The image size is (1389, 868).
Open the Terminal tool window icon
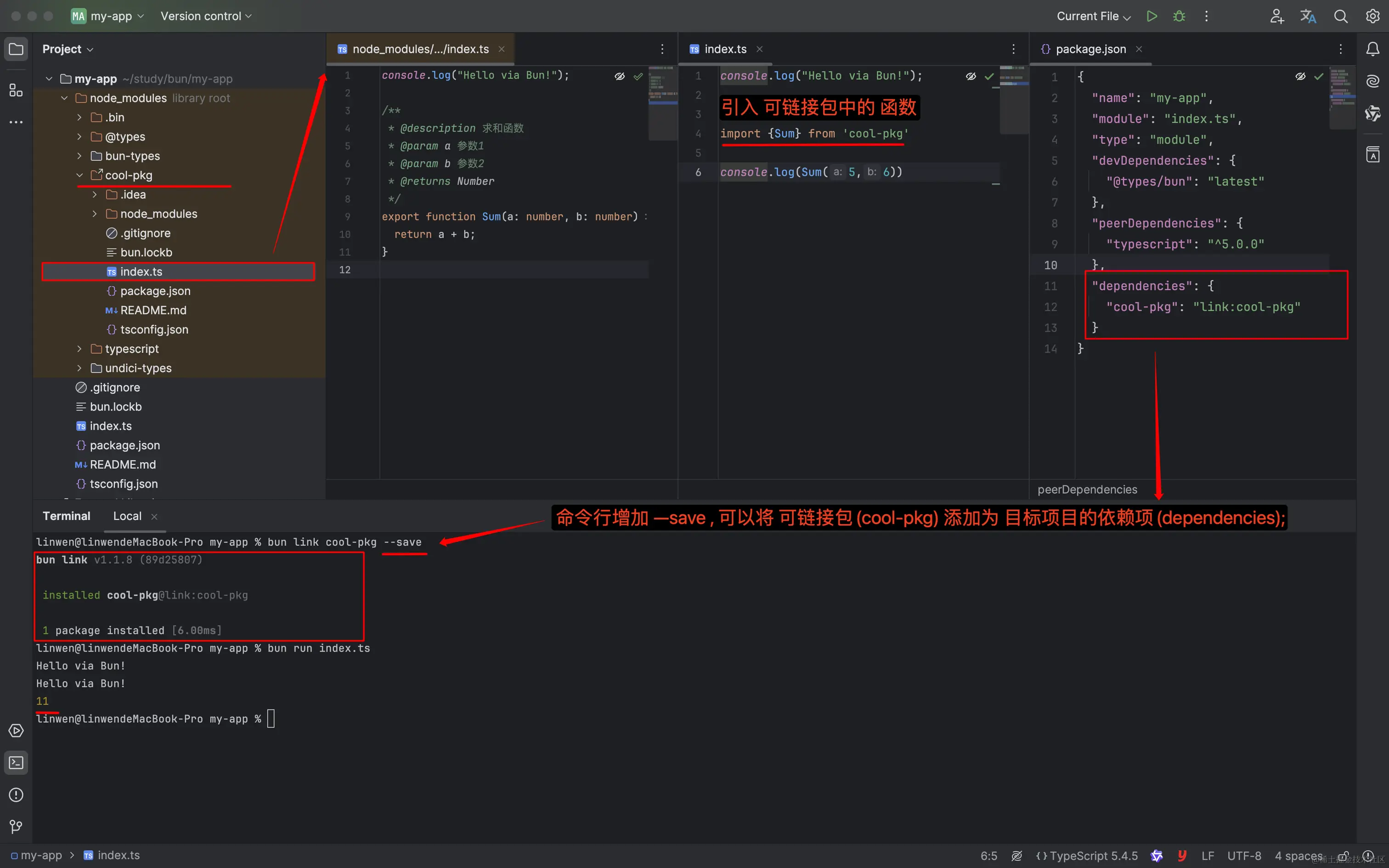[16, 762]
